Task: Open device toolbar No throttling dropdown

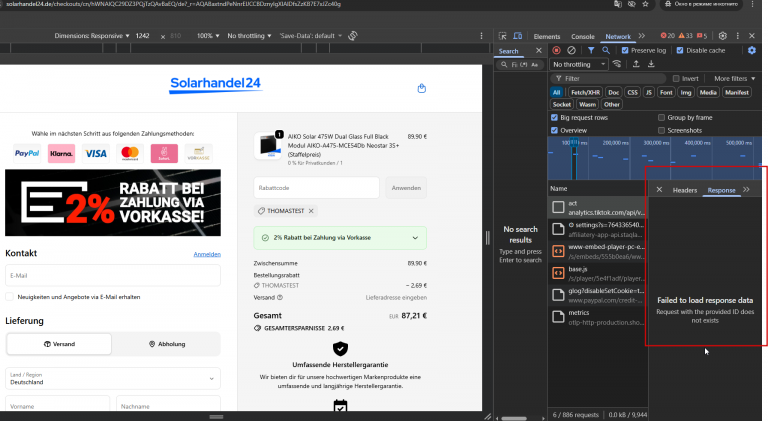Action: pyautogui.click(x=249, y=36)
